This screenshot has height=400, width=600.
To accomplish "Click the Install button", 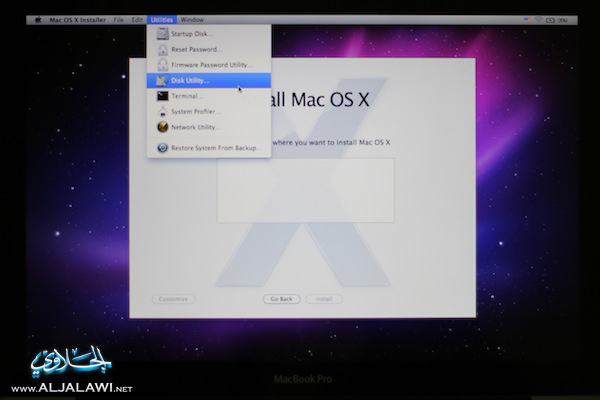I will point(324,299).
